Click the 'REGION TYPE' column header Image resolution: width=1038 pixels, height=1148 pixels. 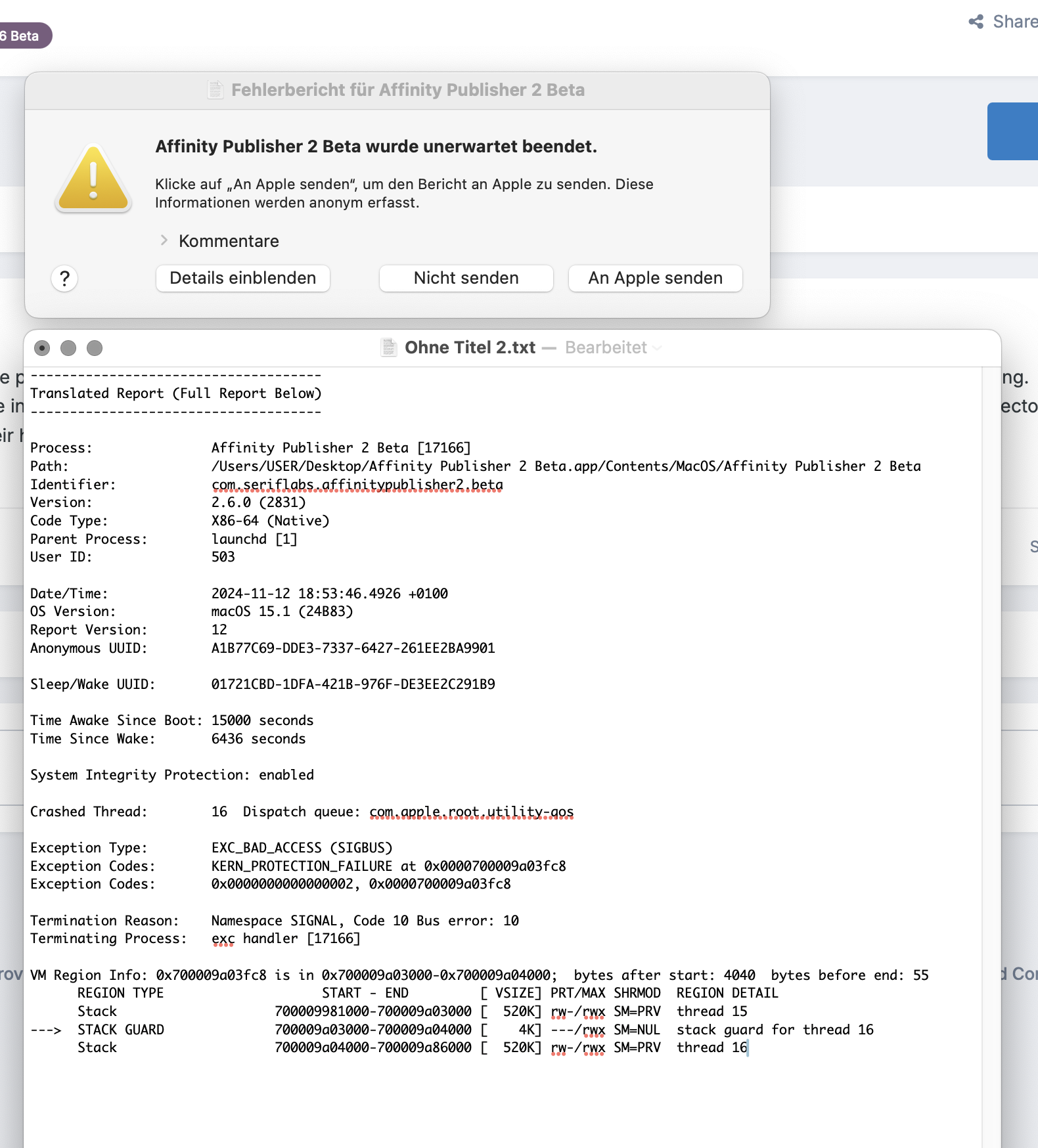click(x=120, y=992)
